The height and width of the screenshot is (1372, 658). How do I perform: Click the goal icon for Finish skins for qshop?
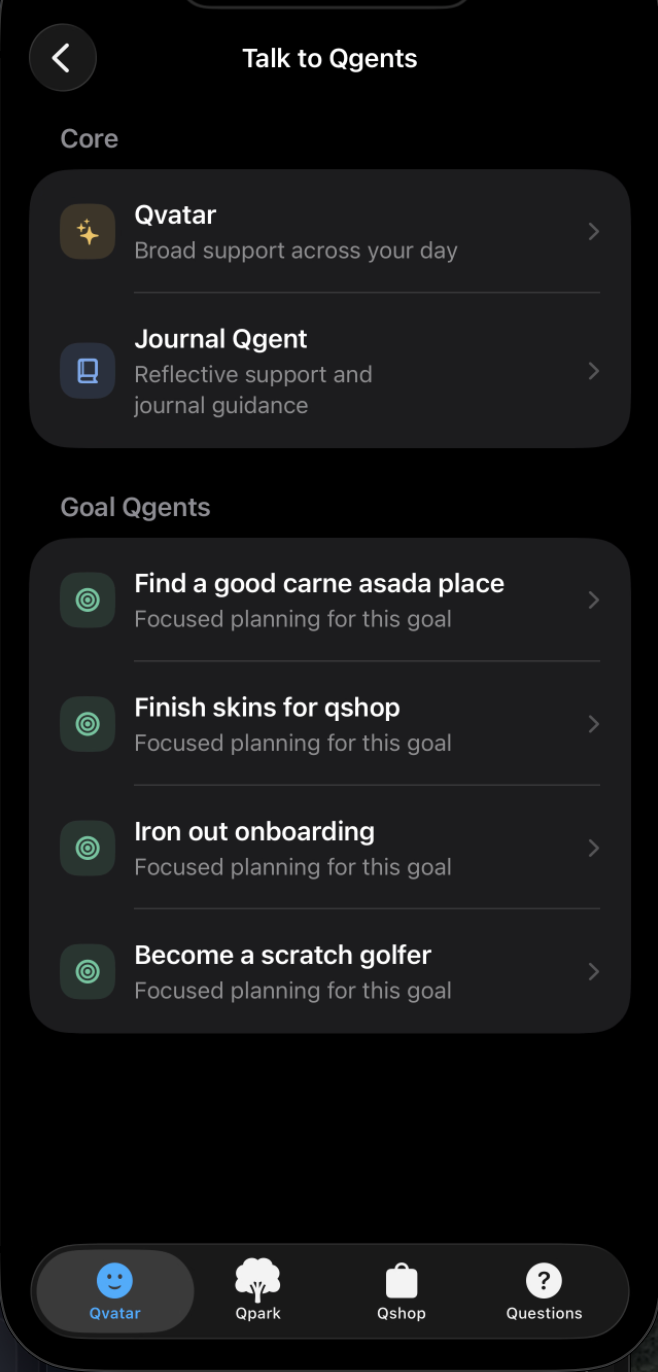[87, 724]
